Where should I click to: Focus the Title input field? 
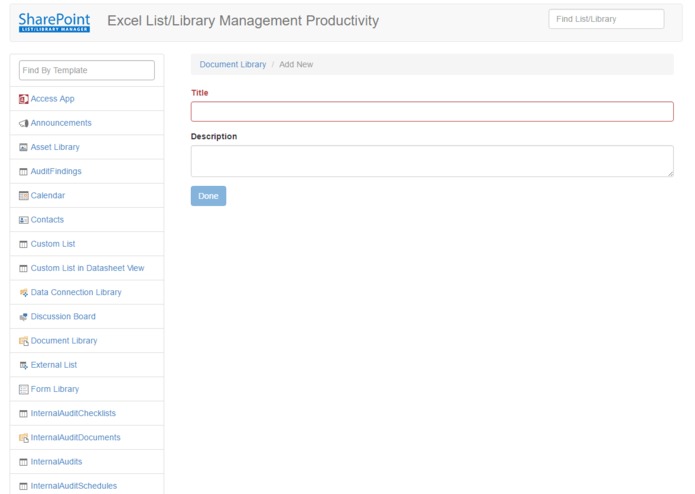point(432,112)
